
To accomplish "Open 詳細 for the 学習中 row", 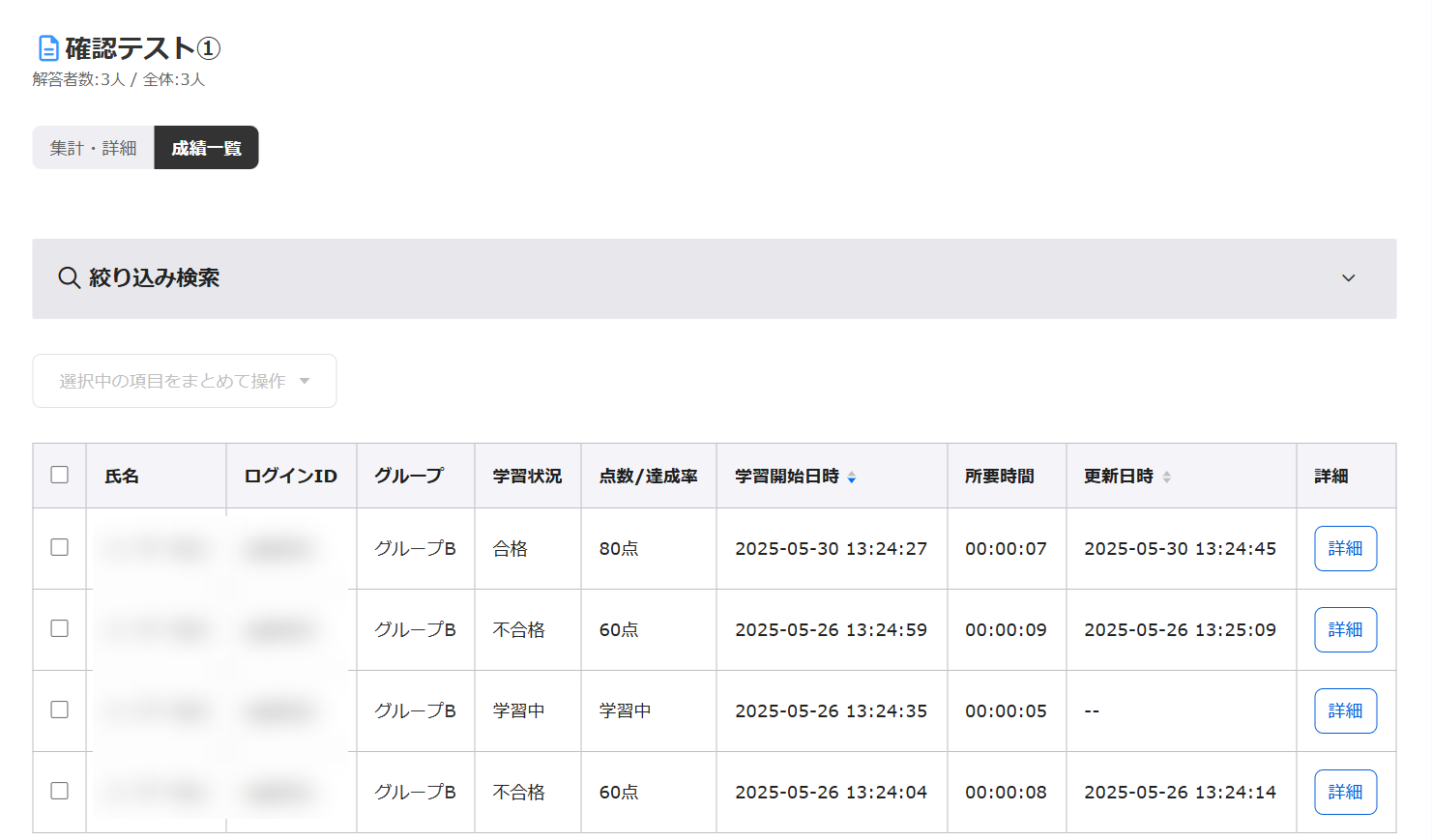I will pos(1345,710).
